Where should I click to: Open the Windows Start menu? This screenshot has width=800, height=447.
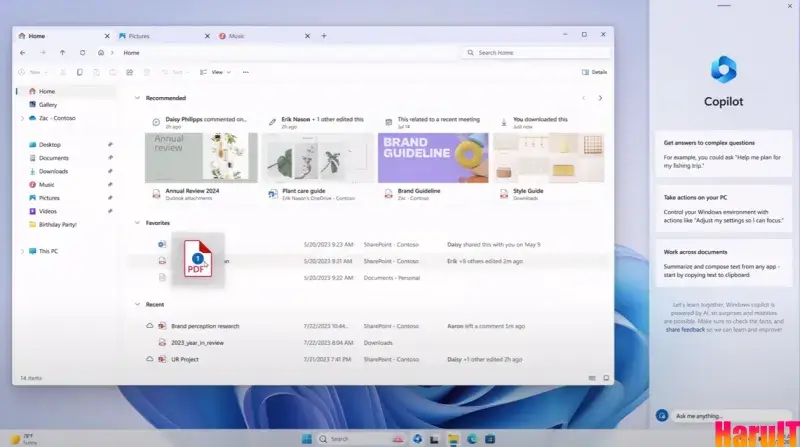pyautogui.click(x=307, y=439)
